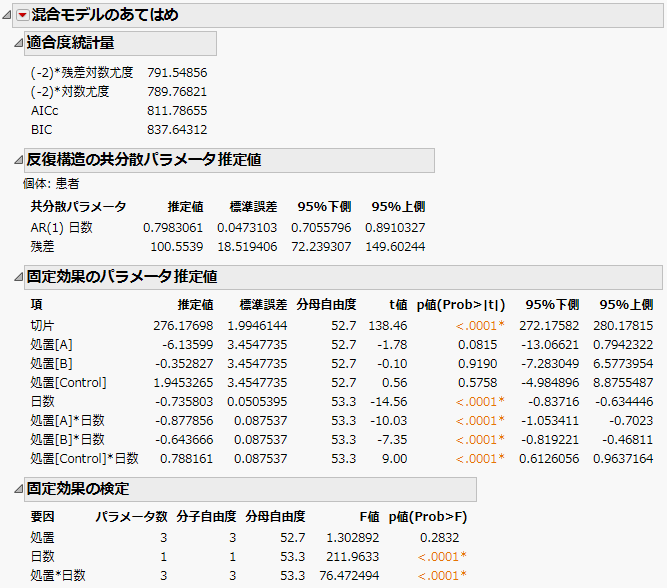Click the 固定効果のパラメータ推定値 header
This screenshot has width=667, height=588.
click(343, 277)
